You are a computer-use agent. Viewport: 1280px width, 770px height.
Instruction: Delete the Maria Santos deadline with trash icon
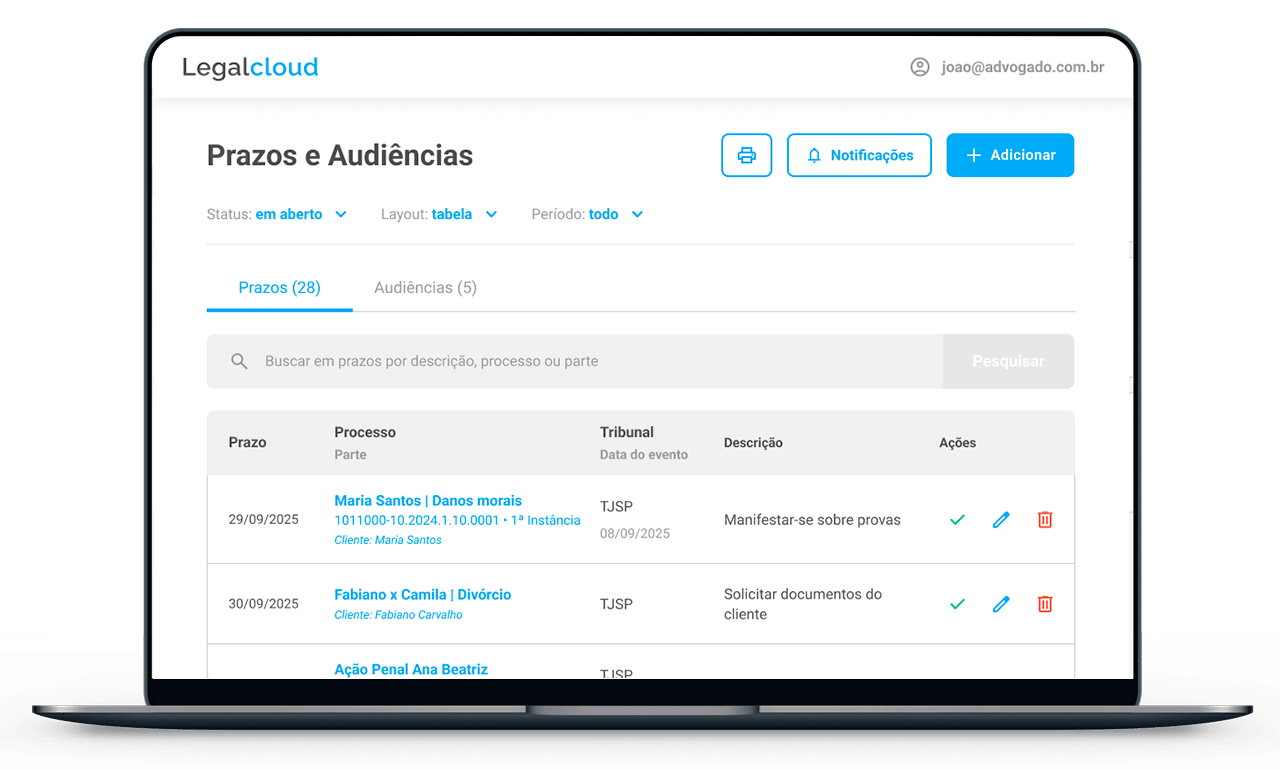(x=1044, y=519)
